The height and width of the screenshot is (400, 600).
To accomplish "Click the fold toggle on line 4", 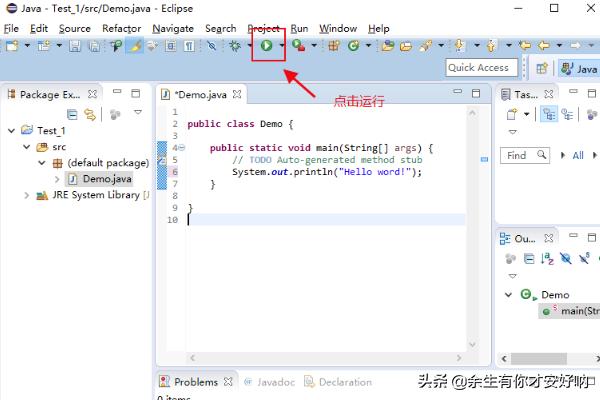I will (x=182, y=148).
